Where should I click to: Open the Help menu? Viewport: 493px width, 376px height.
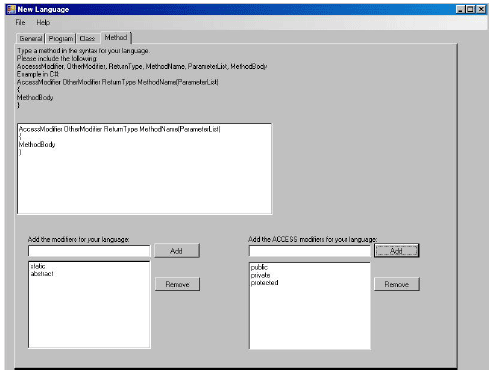click(43, 22)
